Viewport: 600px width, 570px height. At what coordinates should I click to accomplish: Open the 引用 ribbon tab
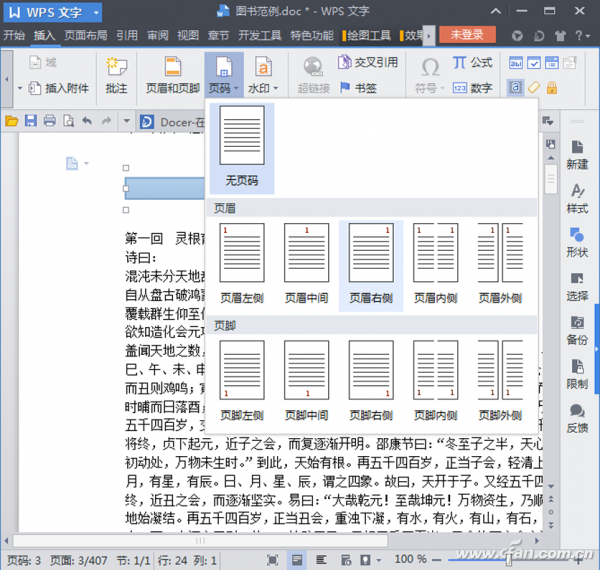pos(127,35)
